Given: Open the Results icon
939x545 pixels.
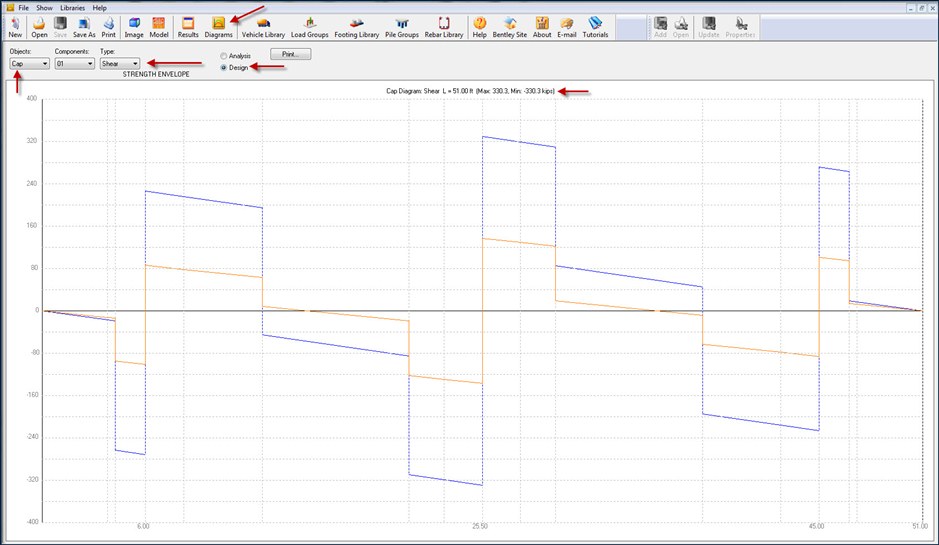Looking at the screenshot, I should 188,28.
